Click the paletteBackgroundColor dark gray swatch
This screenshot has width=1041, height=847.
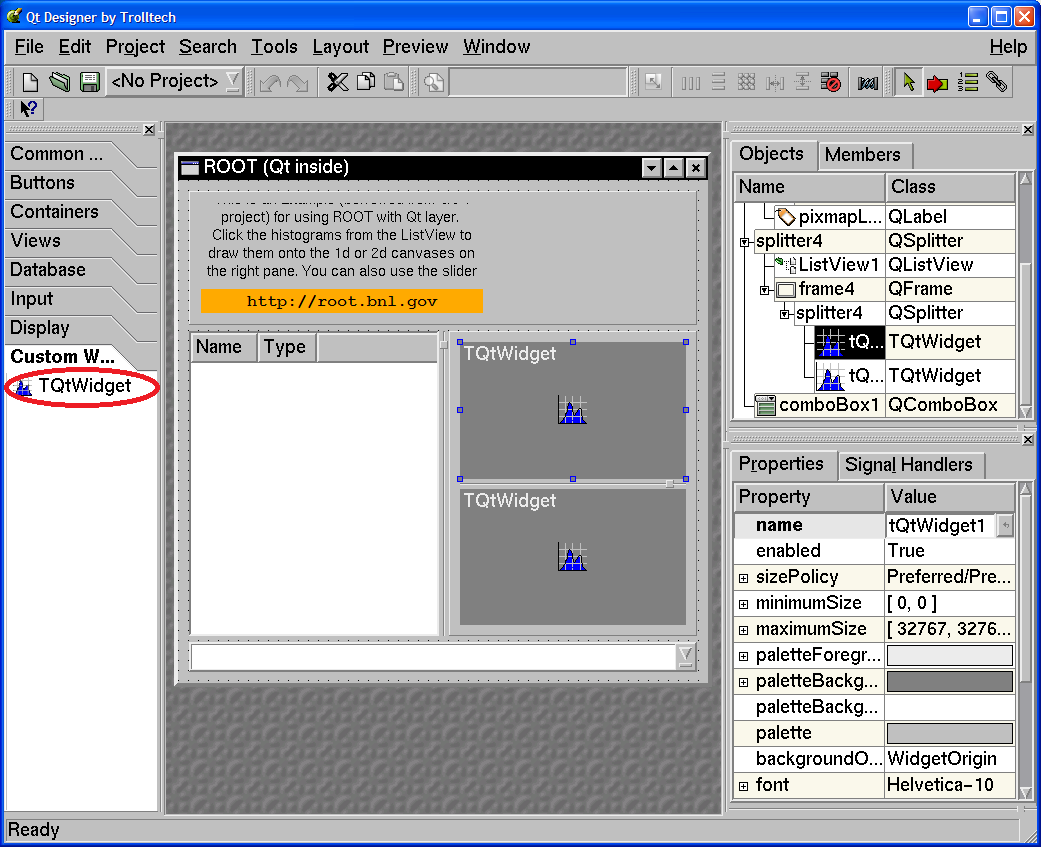tap(949, 681)
